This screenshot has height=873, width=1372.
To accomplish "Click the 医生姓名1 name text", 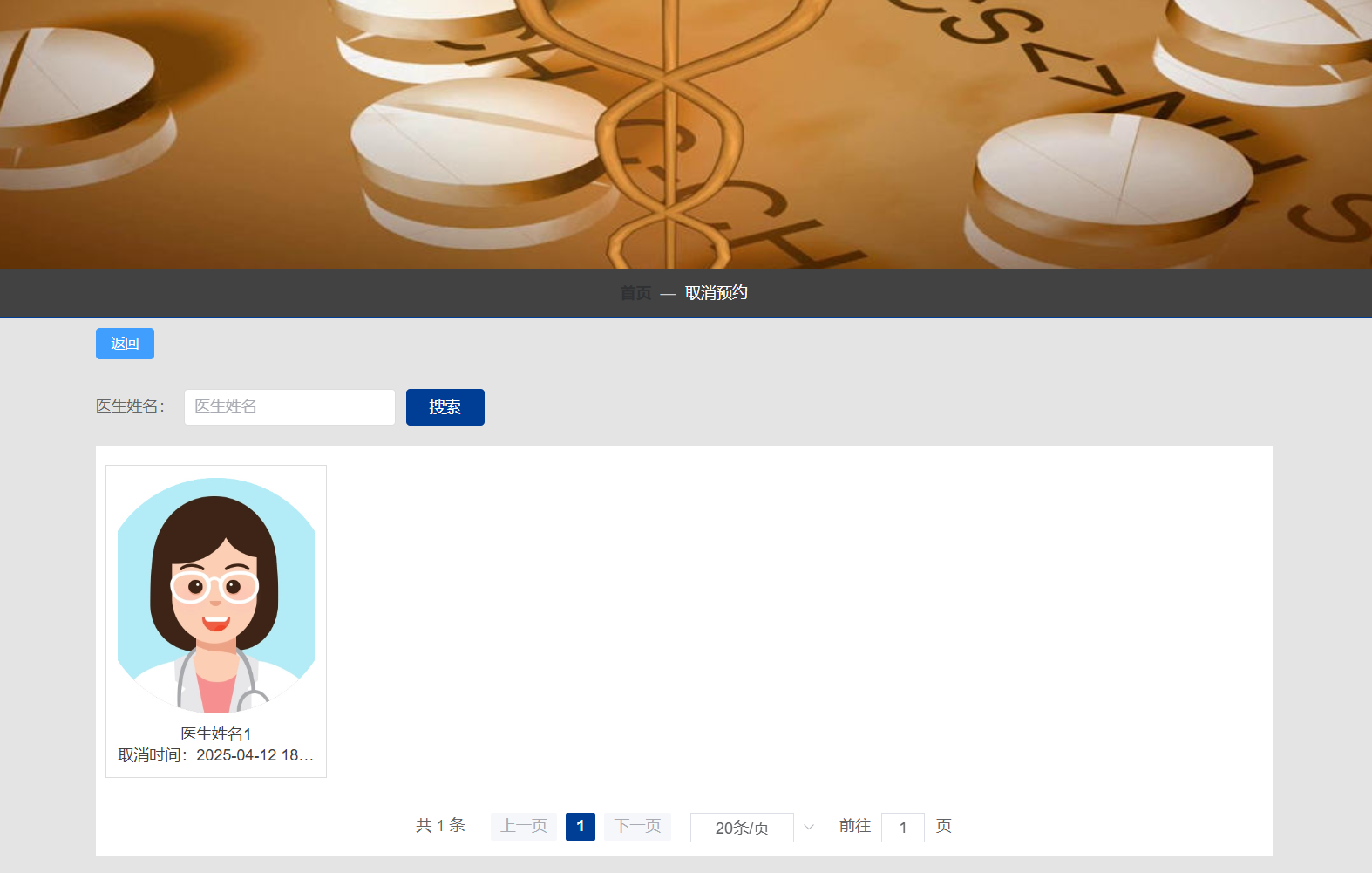I will pos(216,733).
